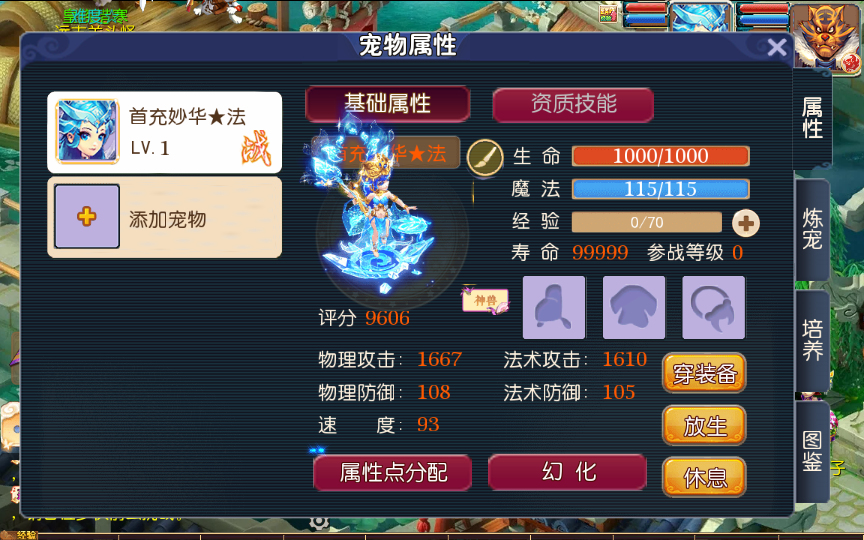Viewport: 864px width, 540px height.
Task: Click the 放生 release button
Action: coord(704,425)
